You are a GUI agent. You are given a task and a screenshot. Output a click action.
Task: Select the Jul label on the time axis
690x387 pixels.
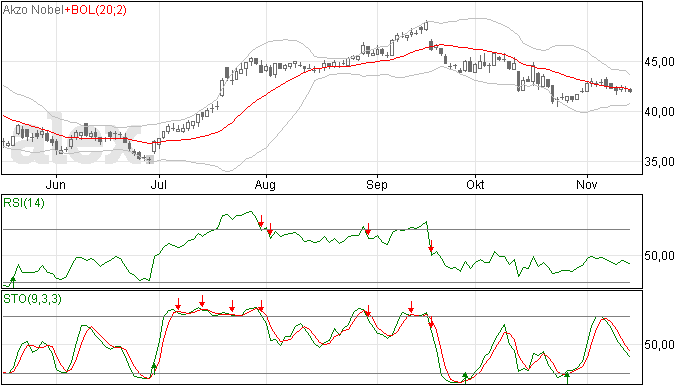[x=158, y=185]
